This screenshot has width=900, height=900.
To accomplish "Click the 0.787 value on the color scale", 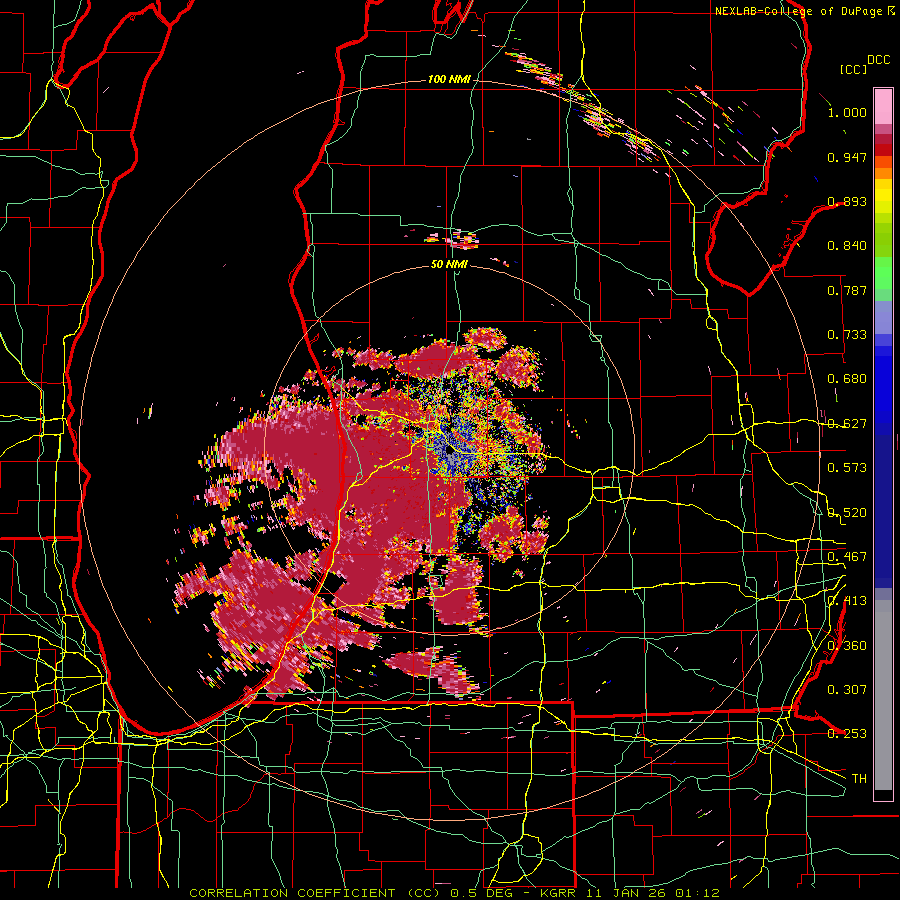I will [847, 290].
